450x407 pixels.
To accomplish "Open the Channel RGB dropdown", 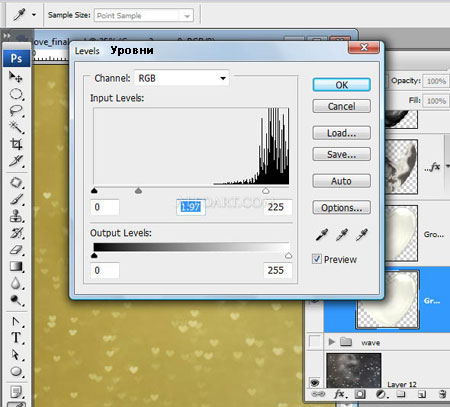I will [x=182, y=78].
